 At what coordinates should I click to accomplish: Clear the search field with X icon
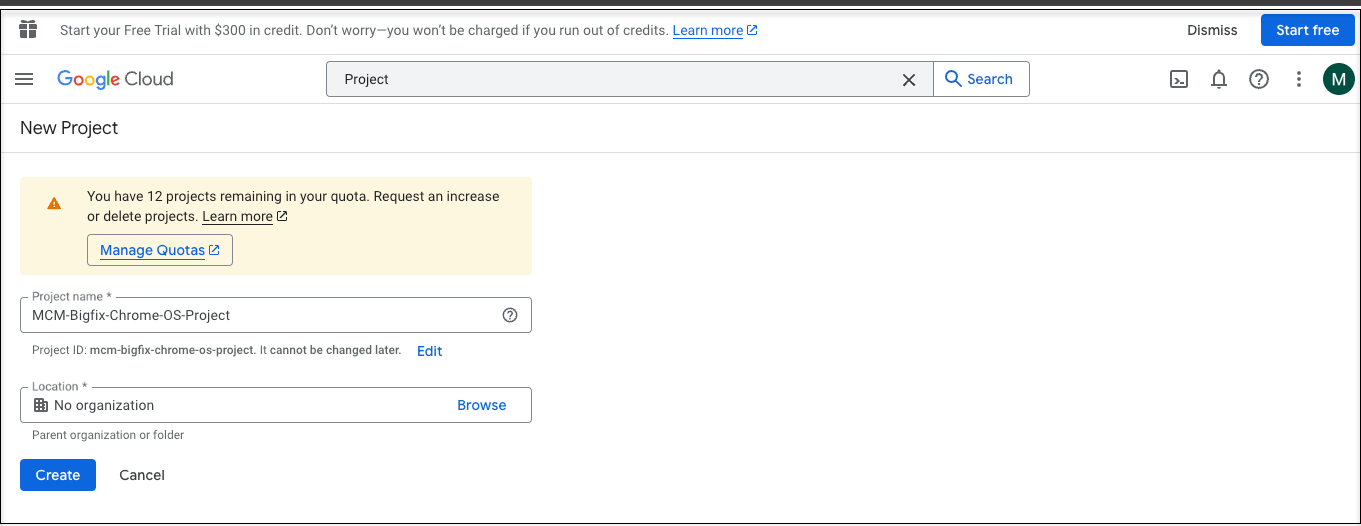tap(909, 80)
